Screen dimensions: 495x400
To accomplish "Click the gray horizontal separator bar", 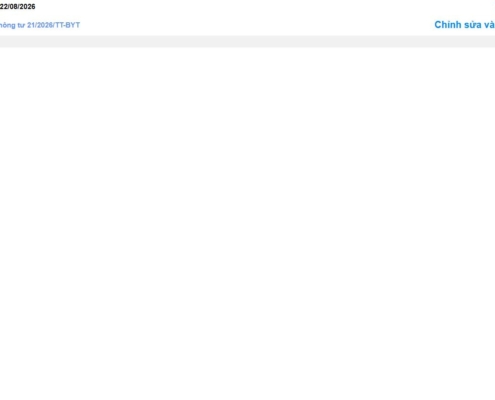I will (x=247, y=42).
